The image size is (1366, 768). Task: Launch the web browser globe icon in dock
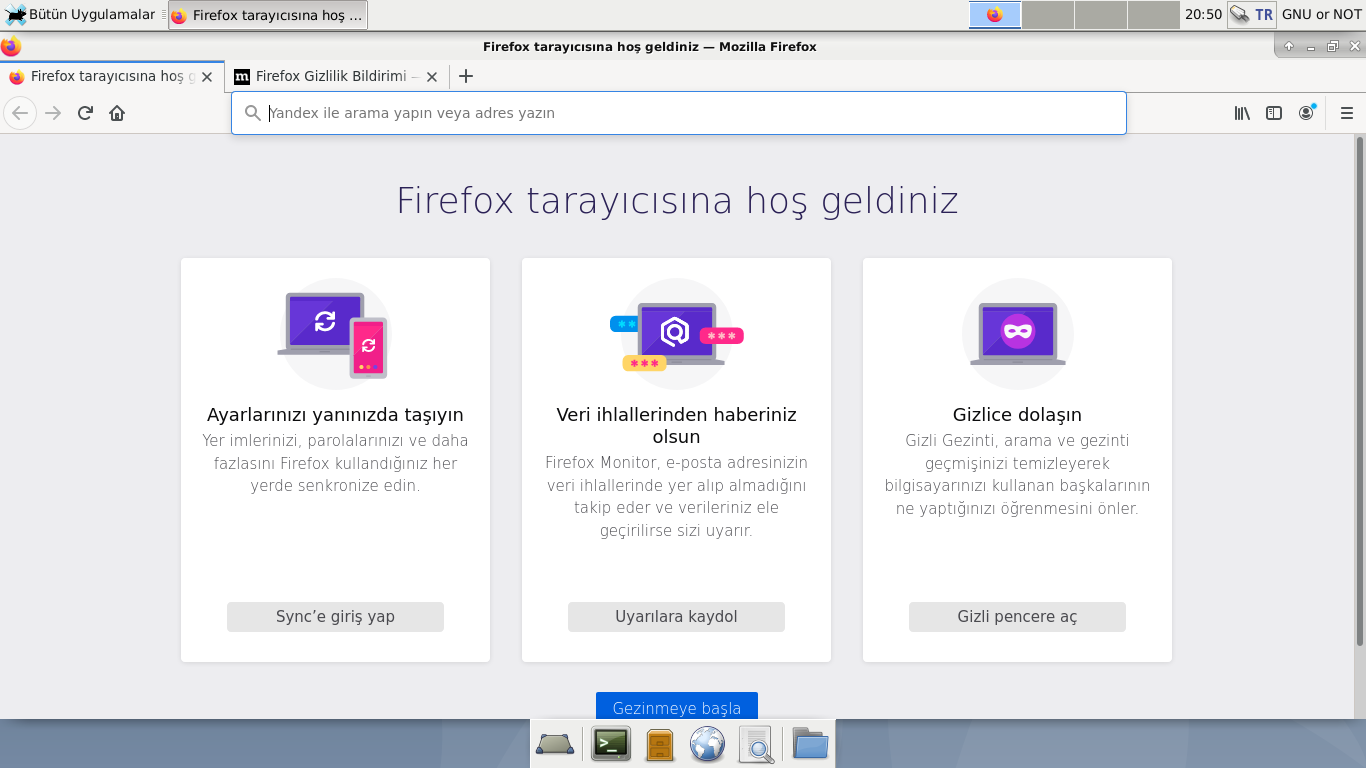tap(708, 744)
